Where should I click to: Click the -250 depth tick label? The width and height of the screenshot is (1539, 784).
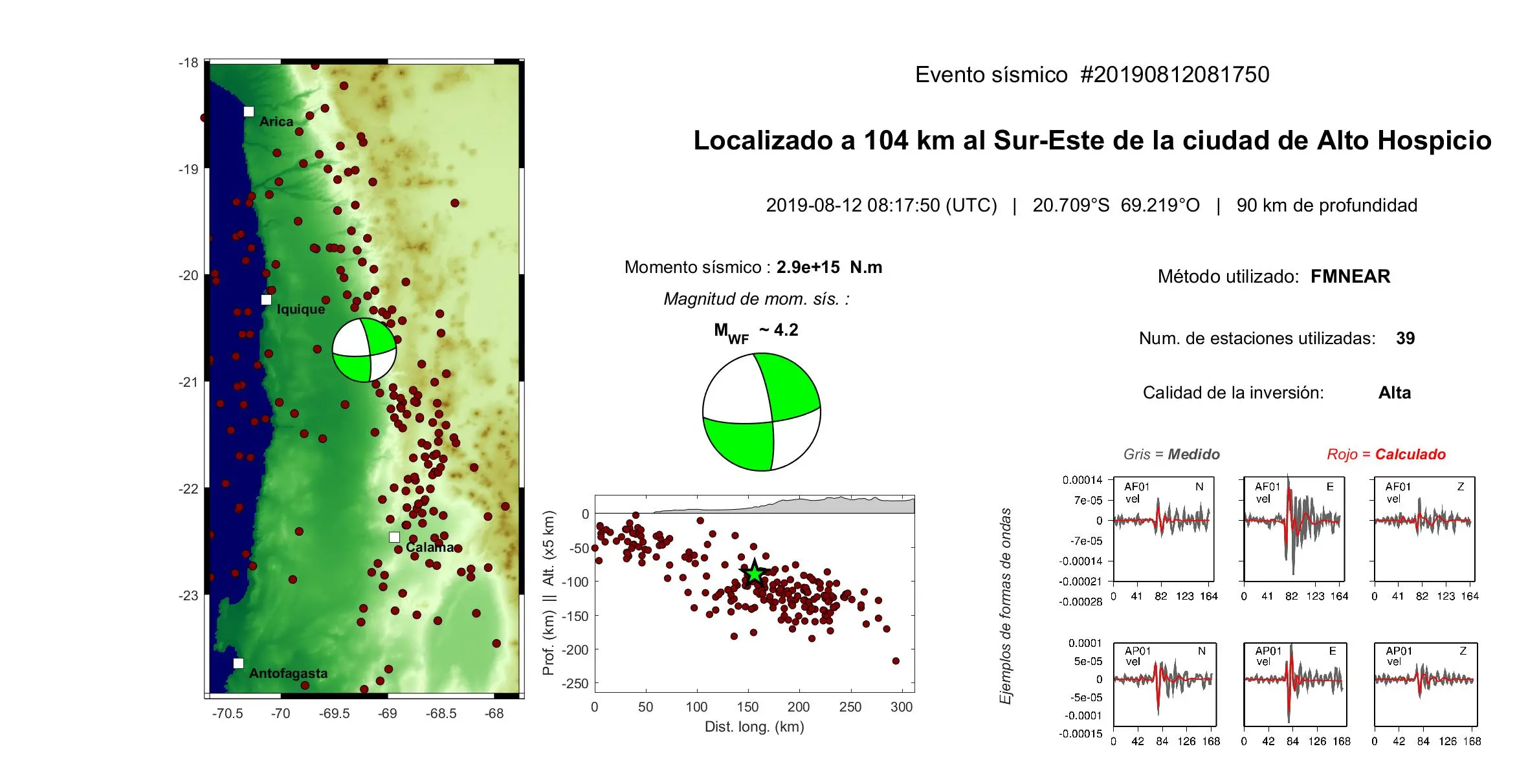pos(574,683)
